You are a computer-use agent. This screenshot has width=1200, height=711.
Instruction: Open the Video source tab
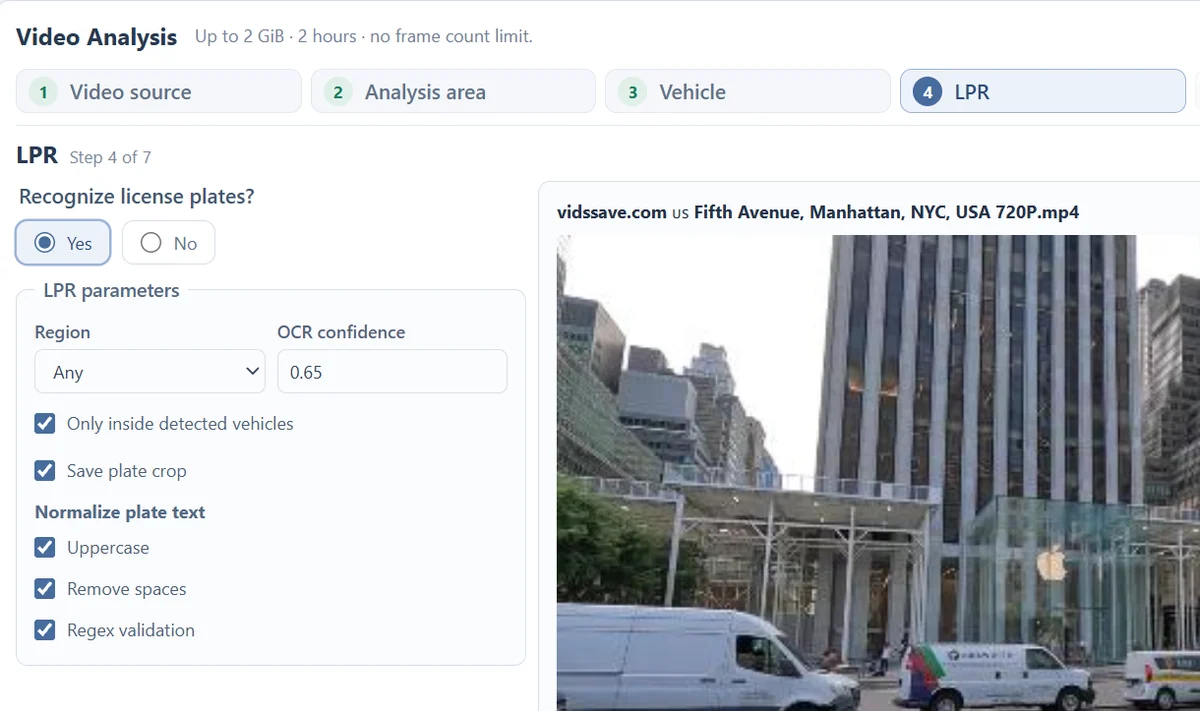159,91
